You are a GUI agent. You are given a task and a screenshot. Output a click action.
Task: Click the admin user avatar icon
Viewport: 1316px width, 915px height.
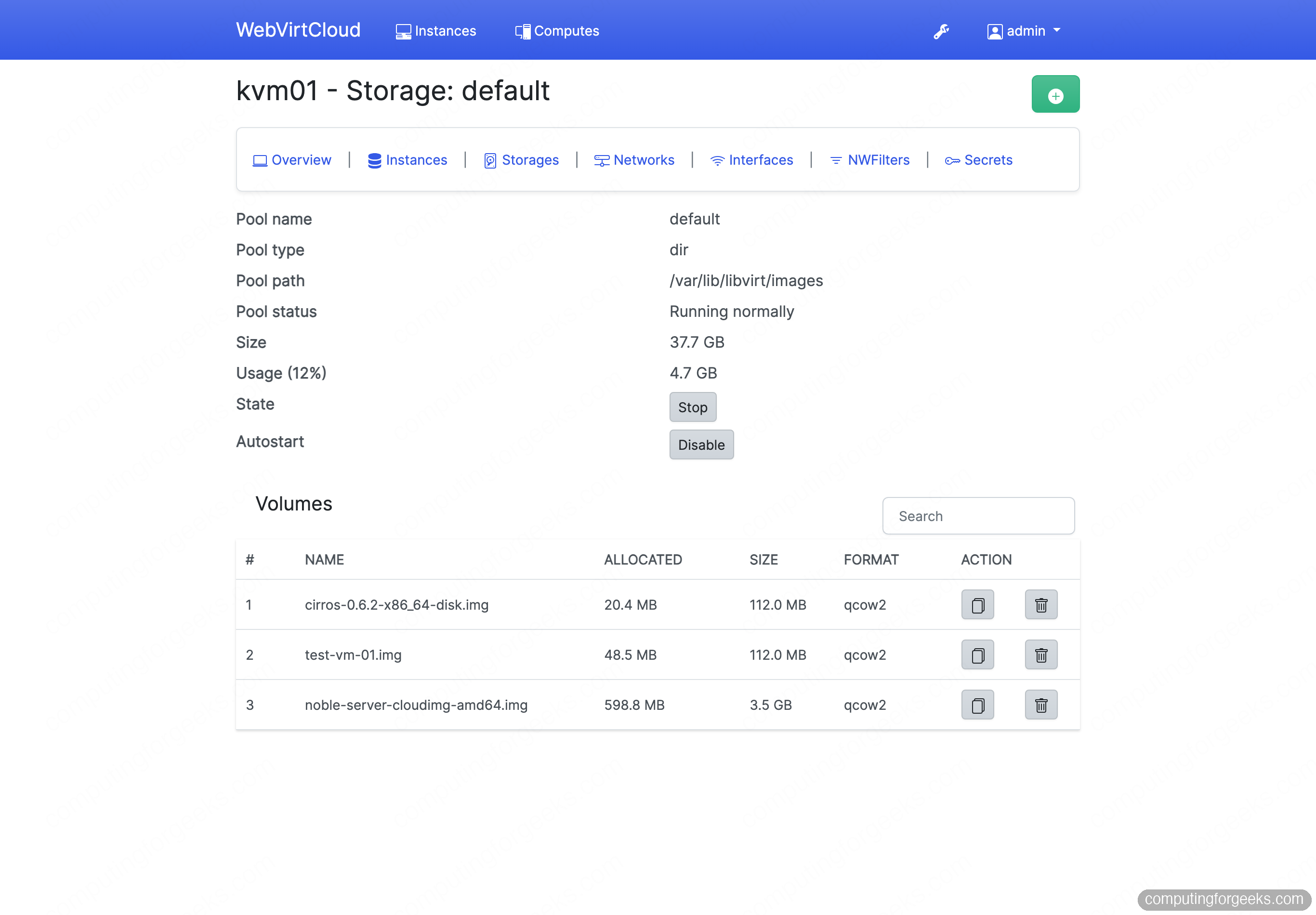994,31
